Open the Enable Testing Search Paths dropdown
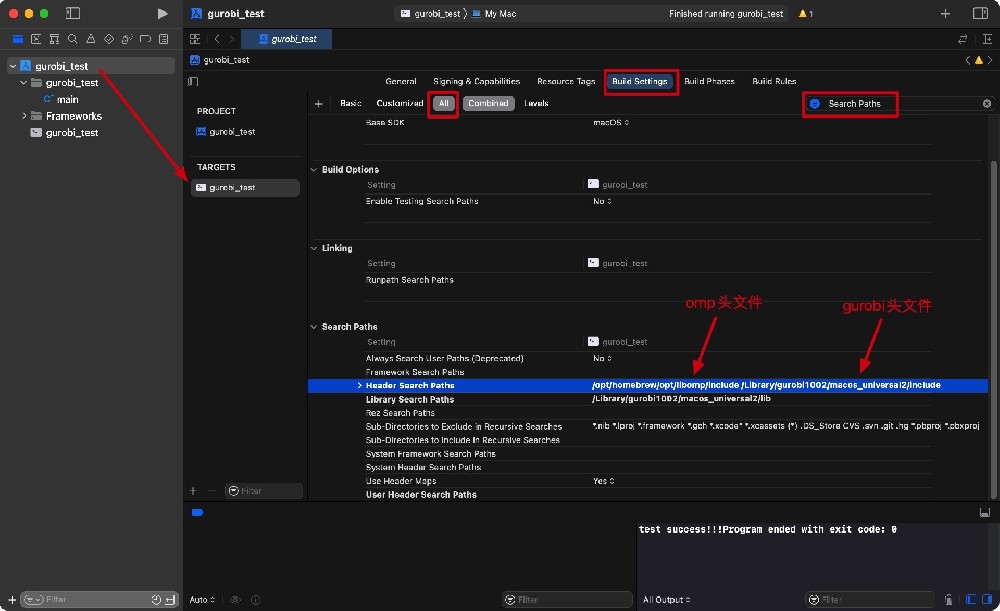Image resolution: width=1000 pixels, height=611 pixels. tap(602, 201)
